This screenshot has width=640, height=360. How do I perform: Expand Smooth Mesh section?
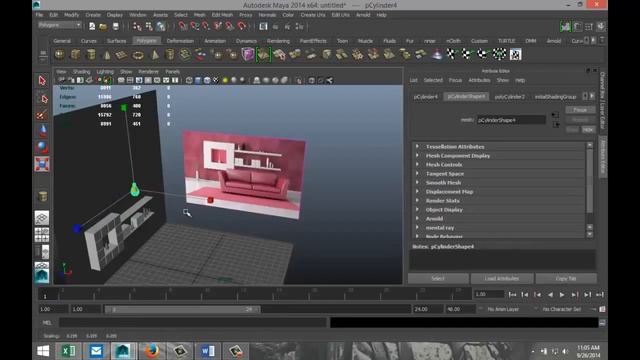(417, 182)
